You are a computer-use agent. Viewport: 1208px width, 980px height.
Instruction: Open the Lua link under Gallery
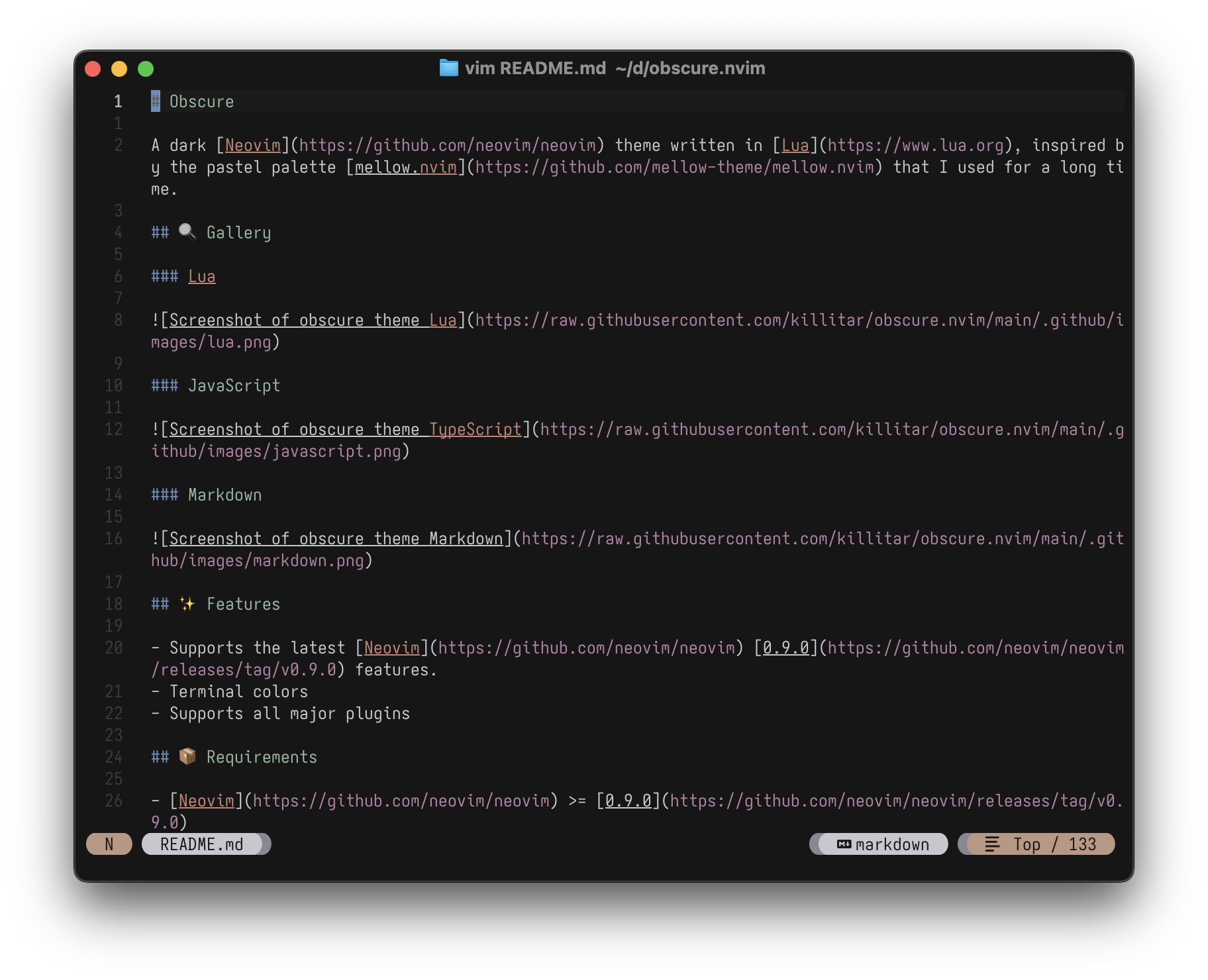[201, 275]
